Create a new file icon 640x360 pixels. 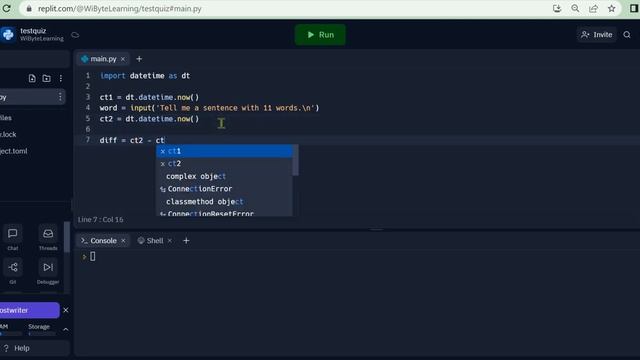[x=32, y=78]
